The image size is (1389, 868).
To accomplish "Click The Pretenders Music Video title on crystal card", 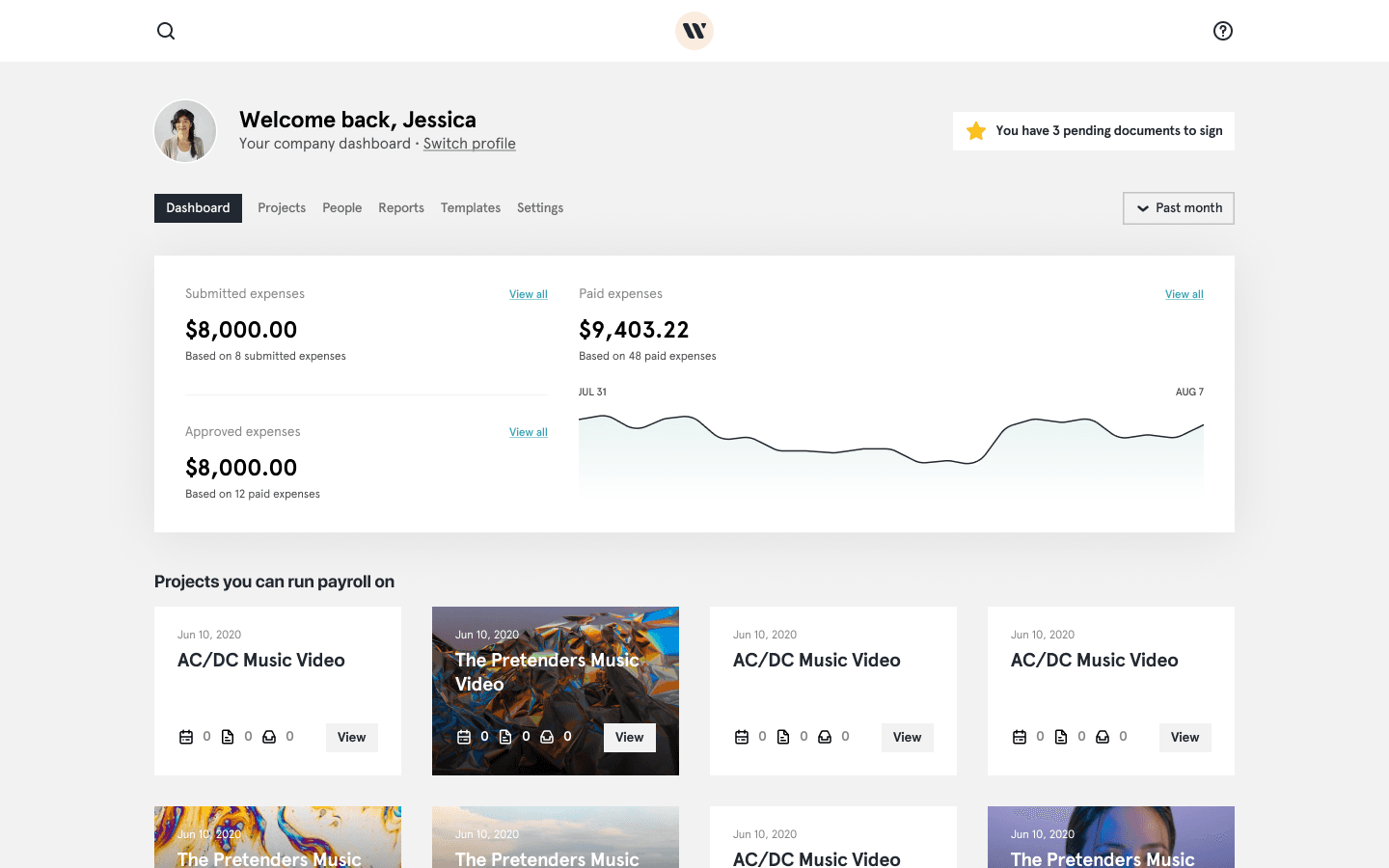I will pos(547,672).
